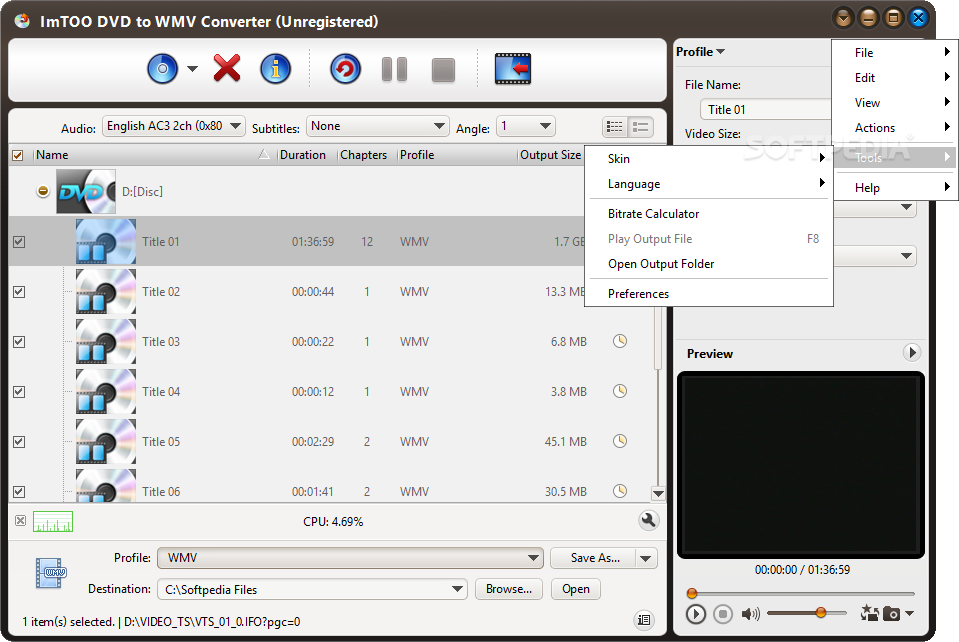959x642 pixels.
Task: Uncheck the Title 05 checkbox
Action: 19,441
